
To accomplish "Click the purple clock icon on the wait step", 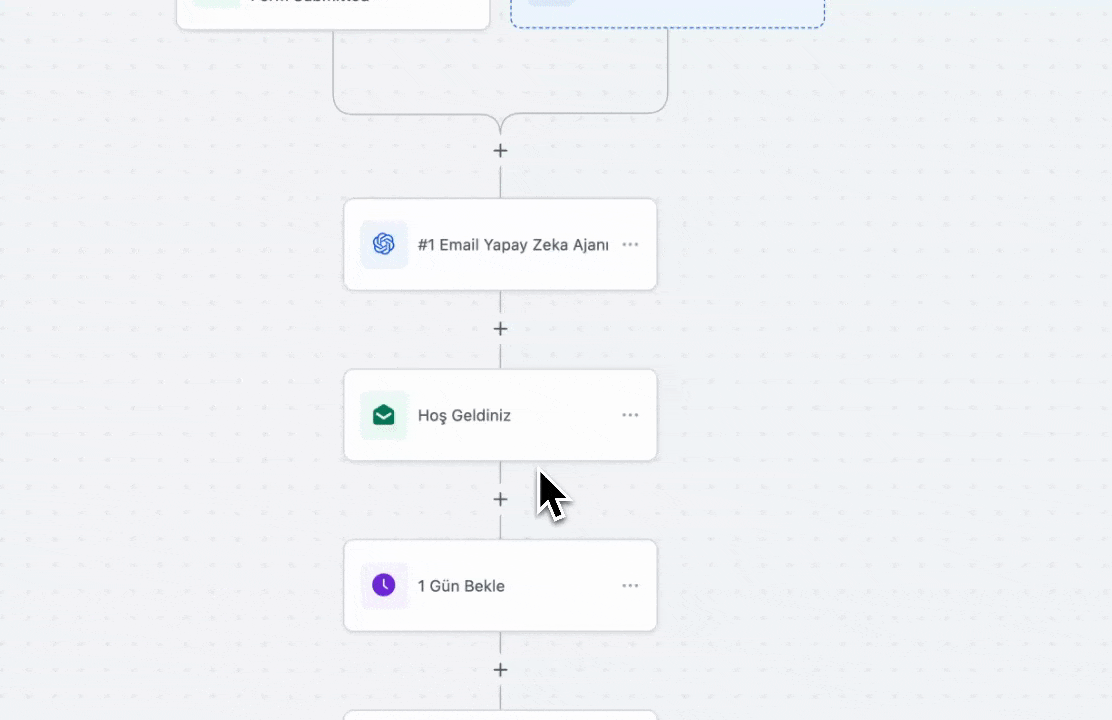I will coord(384,585).
